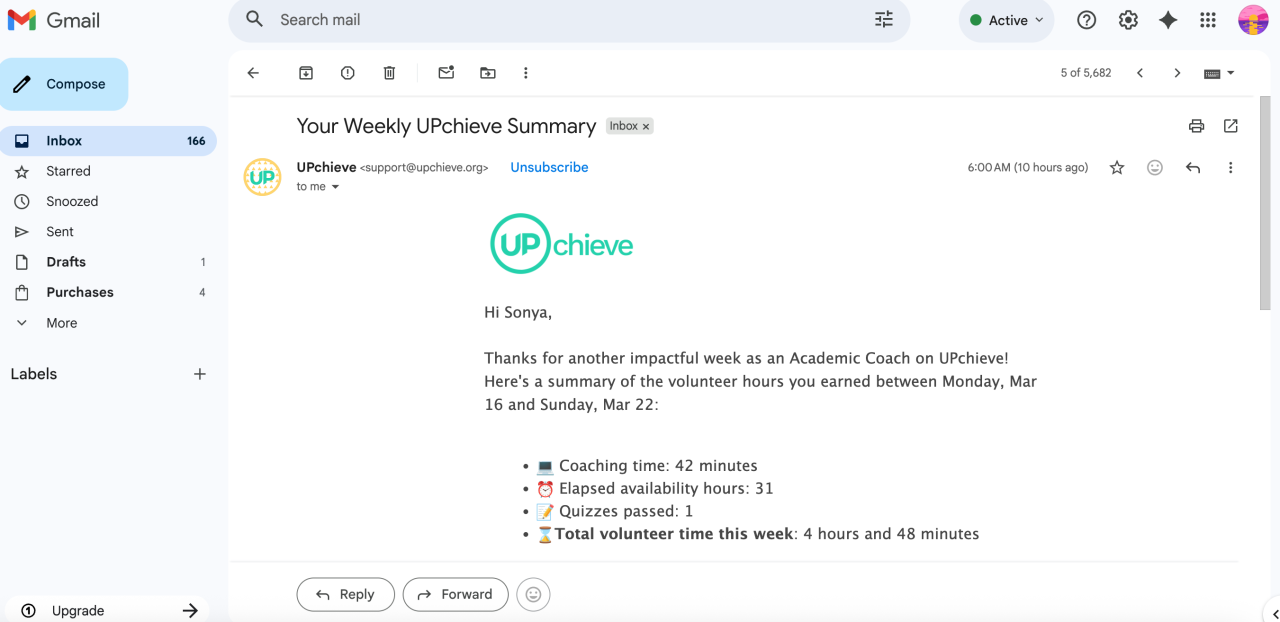The height and width of the screenshot is (622, 1280).
Task: Click the reply arrow in header
Action: [1193, 168]
